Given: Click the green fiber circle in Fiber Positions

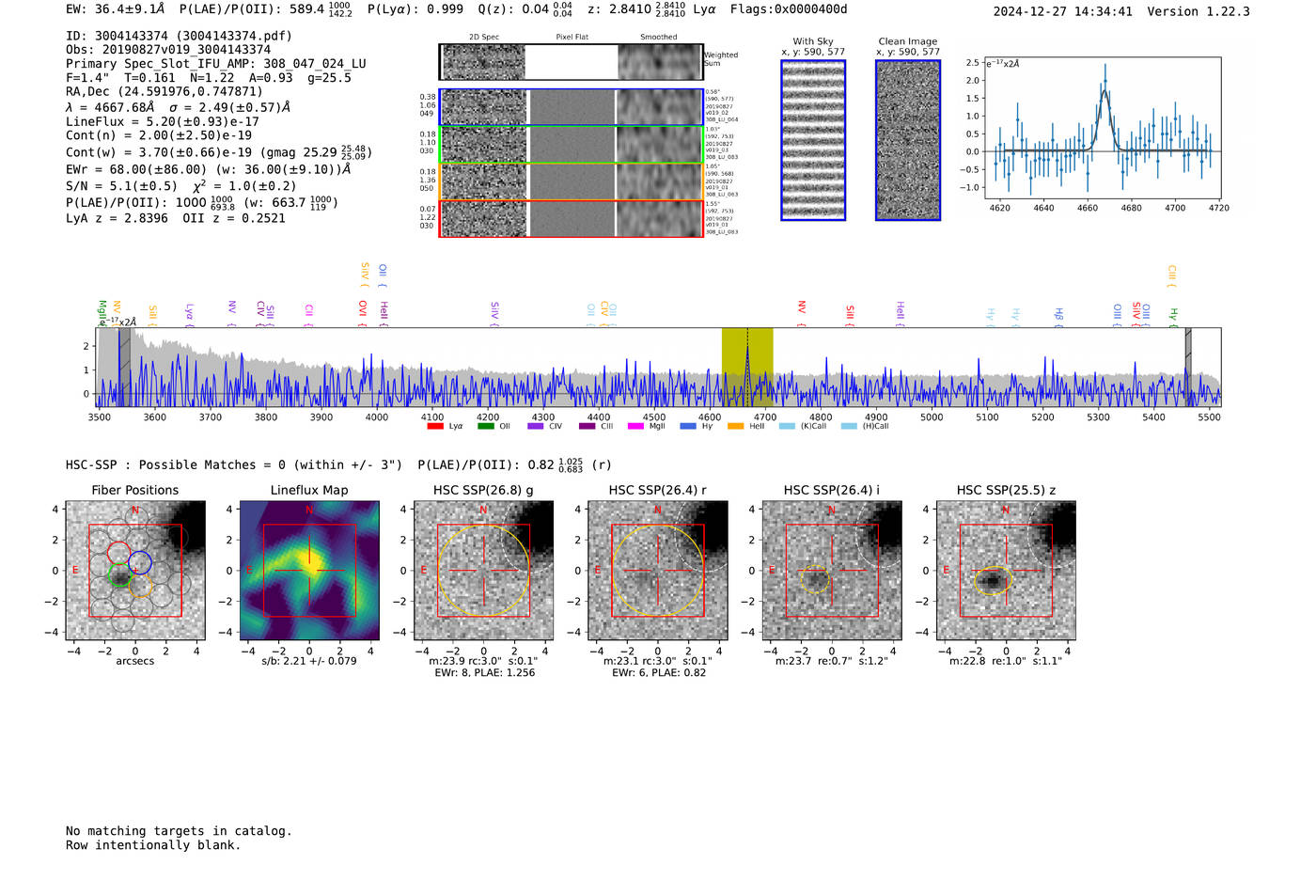Looking at the screenshot, I should 120,575.
